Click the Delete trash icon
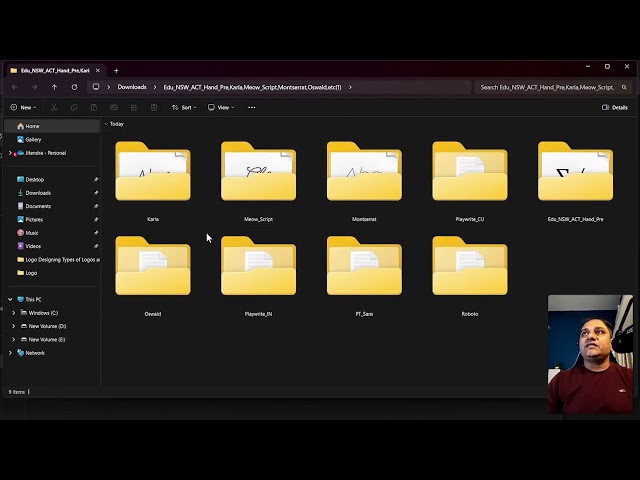This screenshot has height=480, width=640. coord(154,107)
